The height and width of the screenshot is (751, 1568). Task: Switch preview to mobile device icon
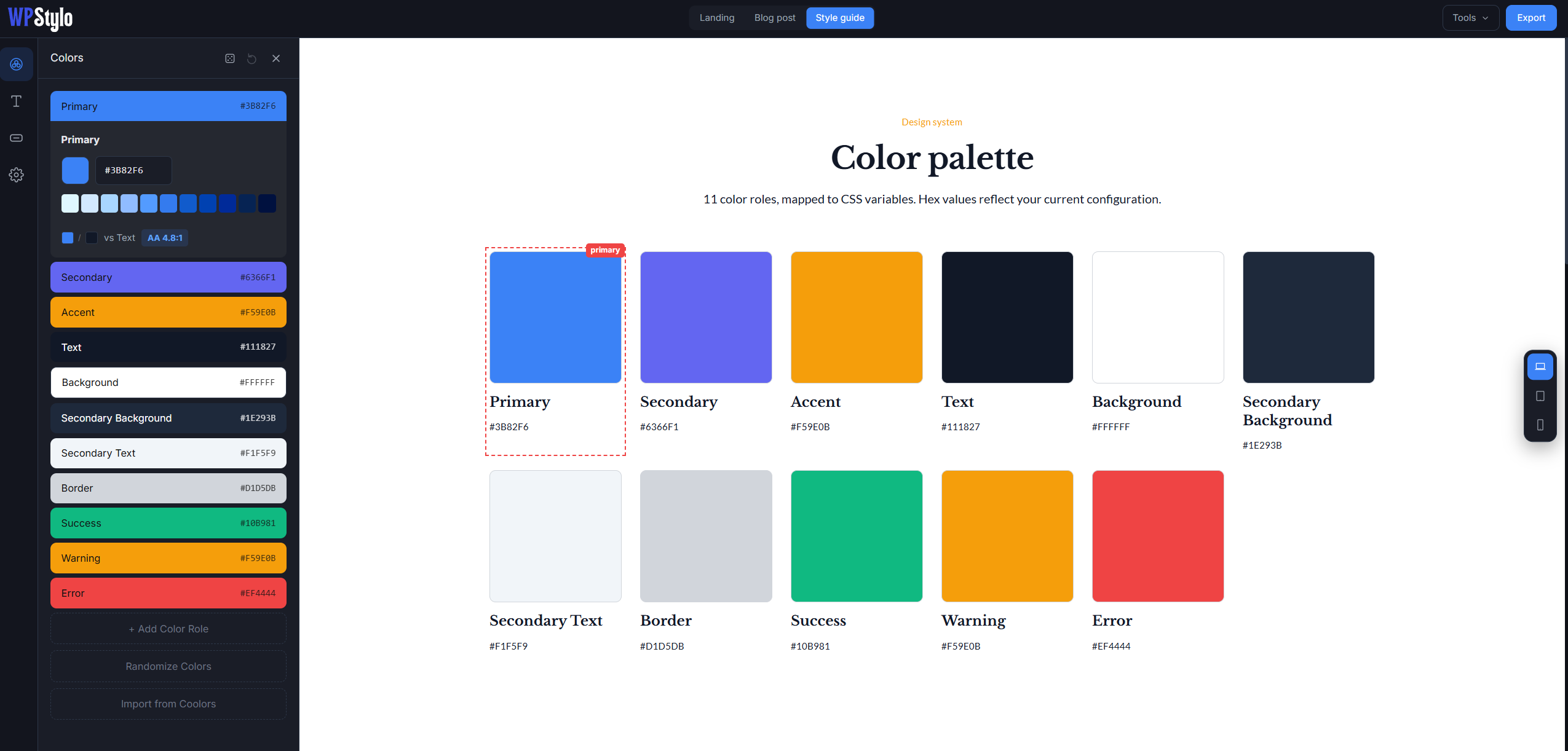1540,425
